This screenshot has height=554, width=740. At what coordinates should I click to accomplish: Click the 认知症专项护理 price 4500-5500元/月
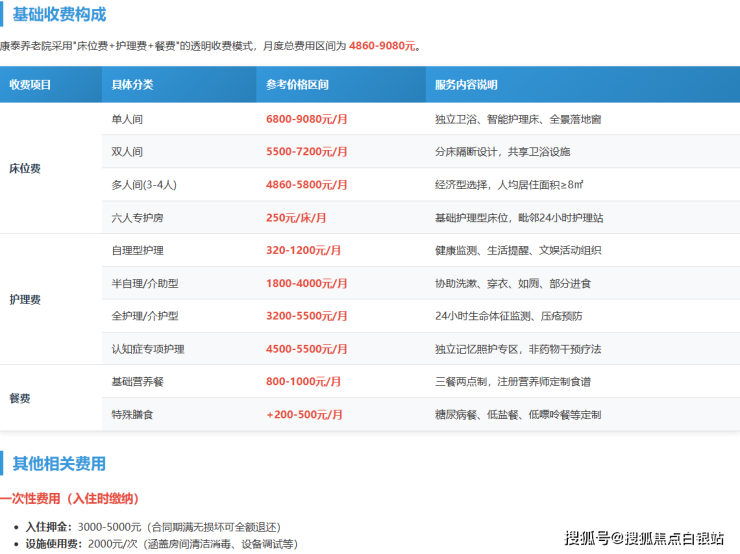click(x=307, y=349)
